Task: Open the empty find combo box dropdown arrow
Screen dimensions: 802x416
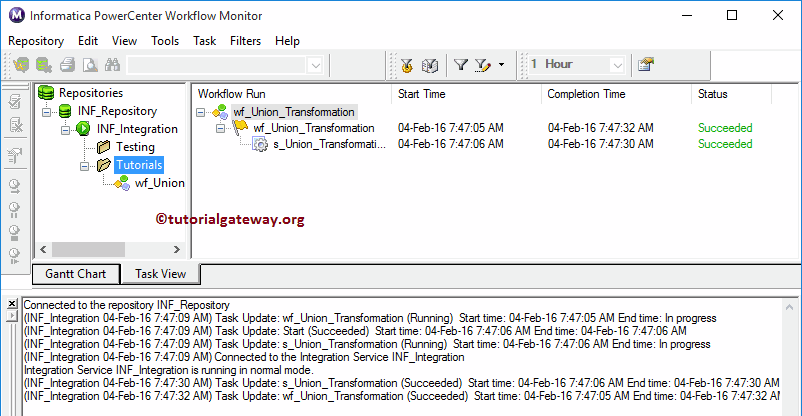Action: click(316, 65)
